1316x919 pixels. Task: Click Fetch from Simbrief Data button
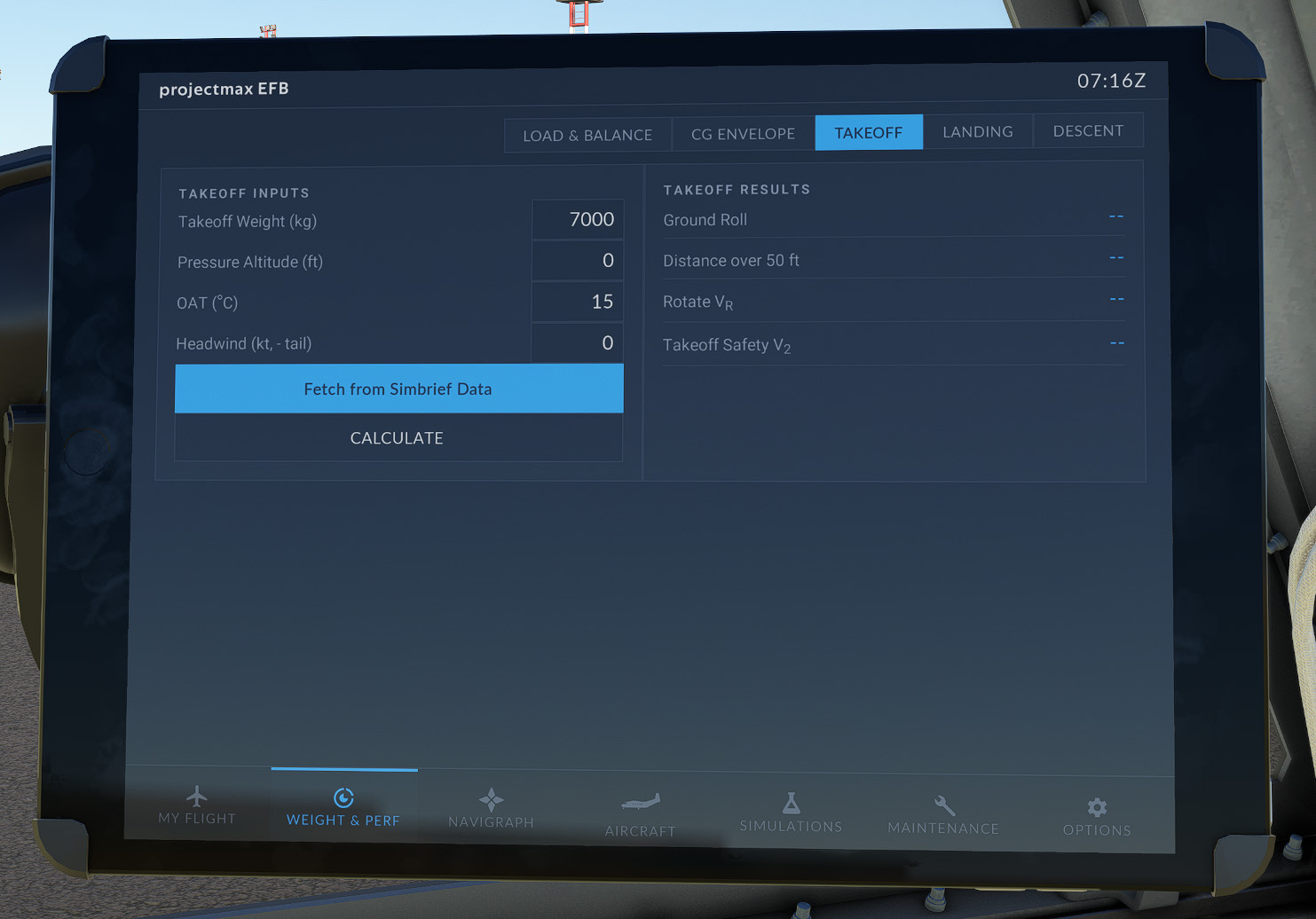(399, 389)
